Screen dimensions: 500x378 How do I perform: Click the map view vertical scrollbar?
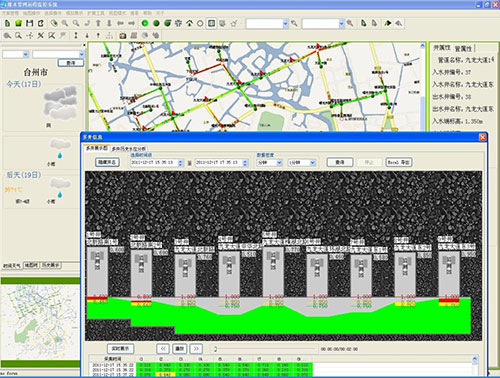point(423,87)
